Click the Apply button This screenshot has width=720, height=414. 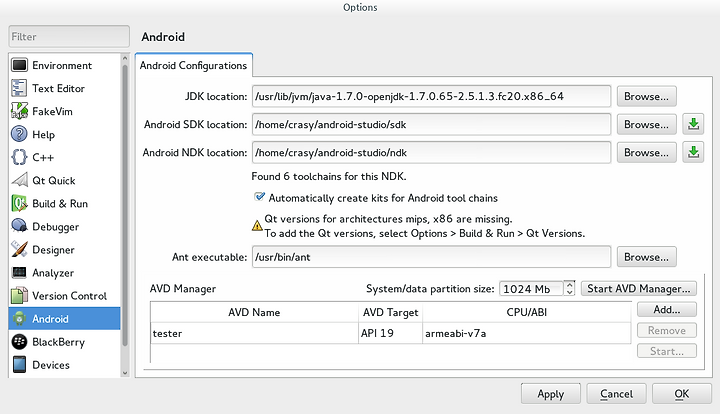(551, 394)
